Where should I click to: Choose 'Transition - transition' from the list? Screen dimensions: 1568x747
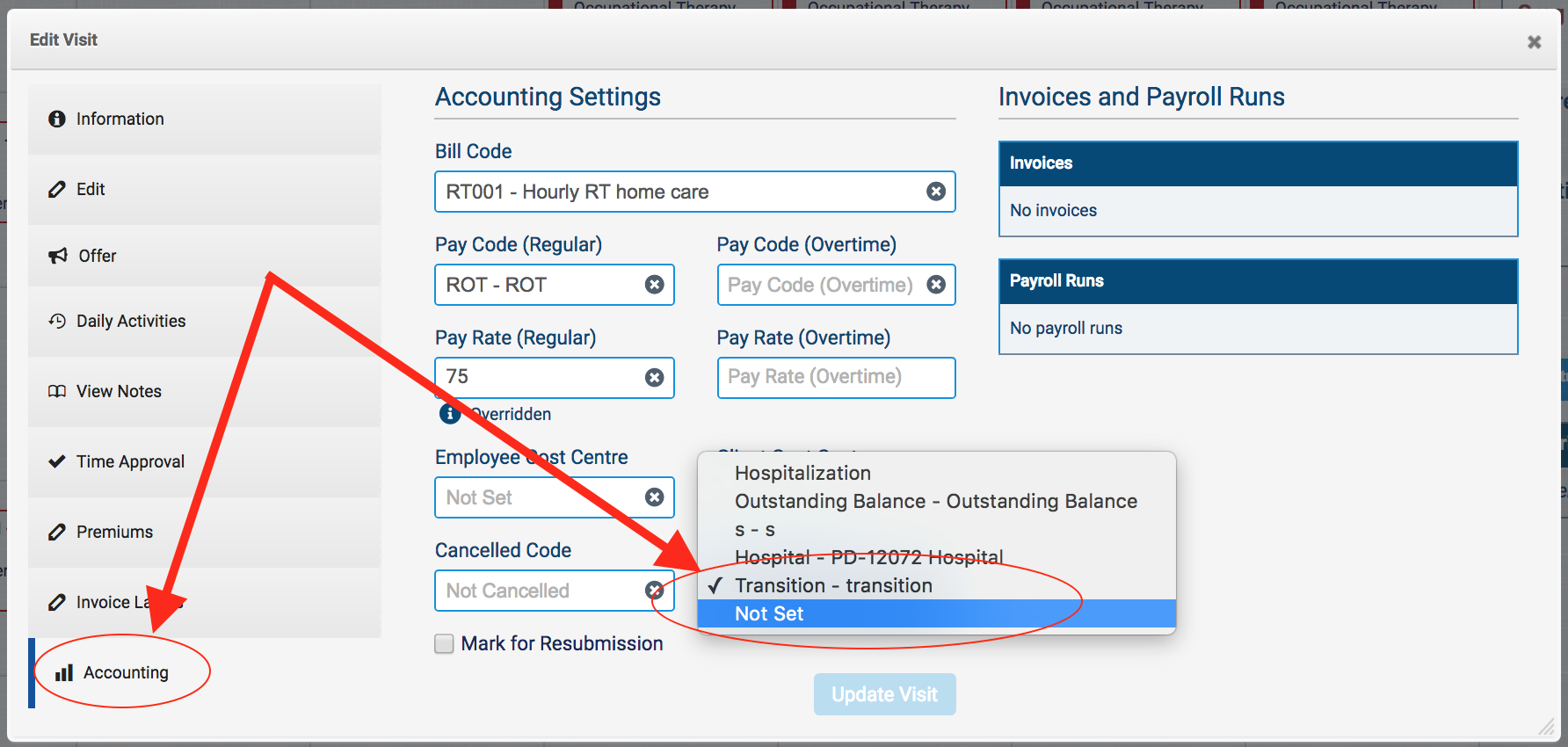point(833,586)
